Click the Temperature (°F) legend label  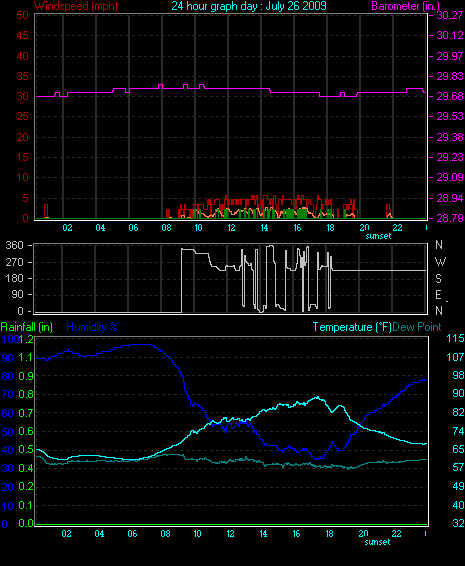pos(352,327)
